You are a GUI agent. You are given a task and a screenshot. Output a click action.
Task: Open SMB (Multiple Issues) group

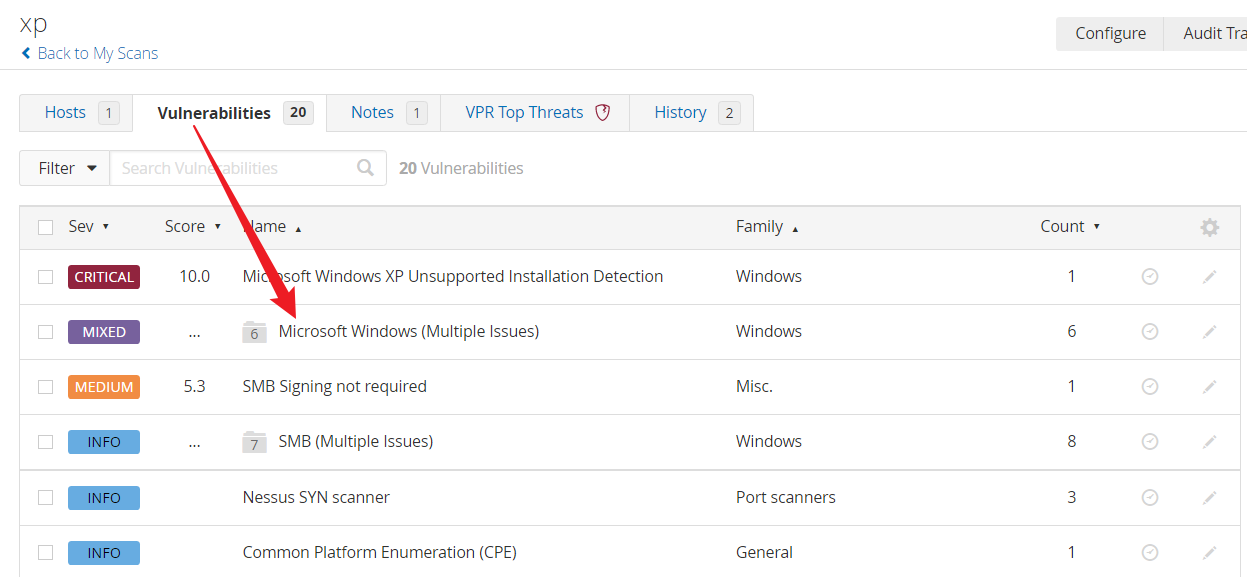tap(356, 441)
